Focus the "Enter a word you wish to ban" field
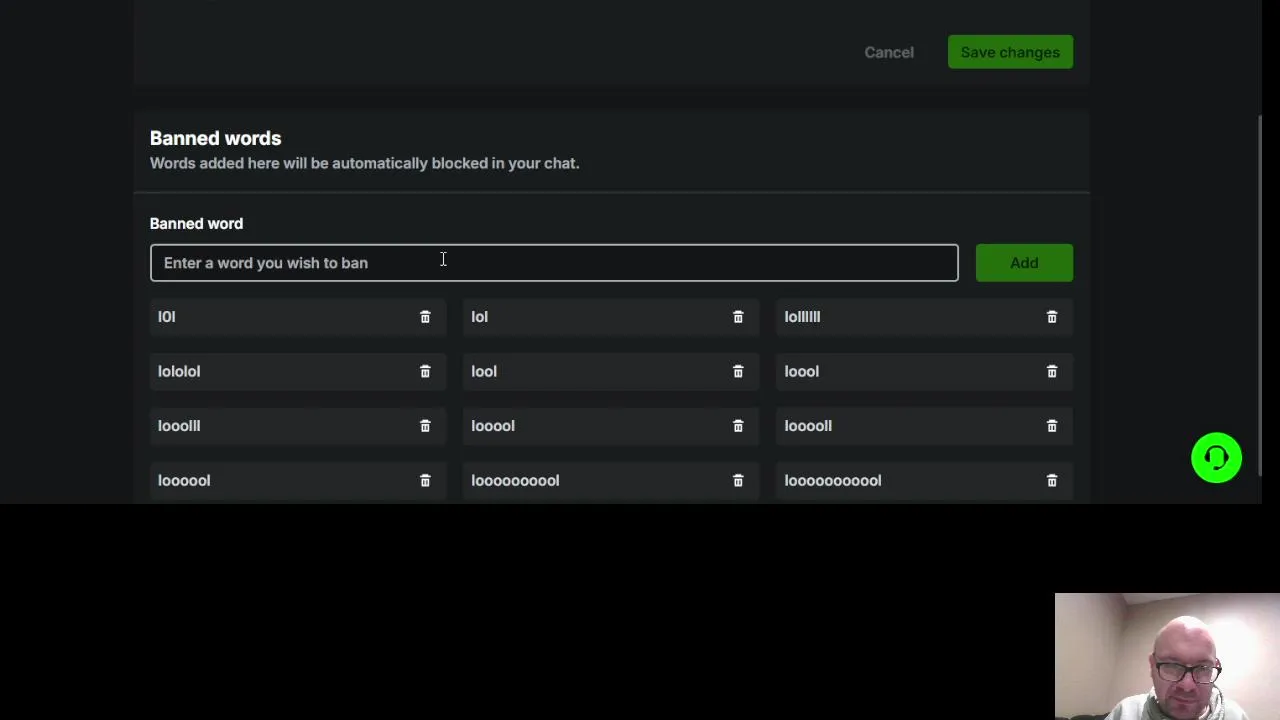 click(x=554, y=263)
